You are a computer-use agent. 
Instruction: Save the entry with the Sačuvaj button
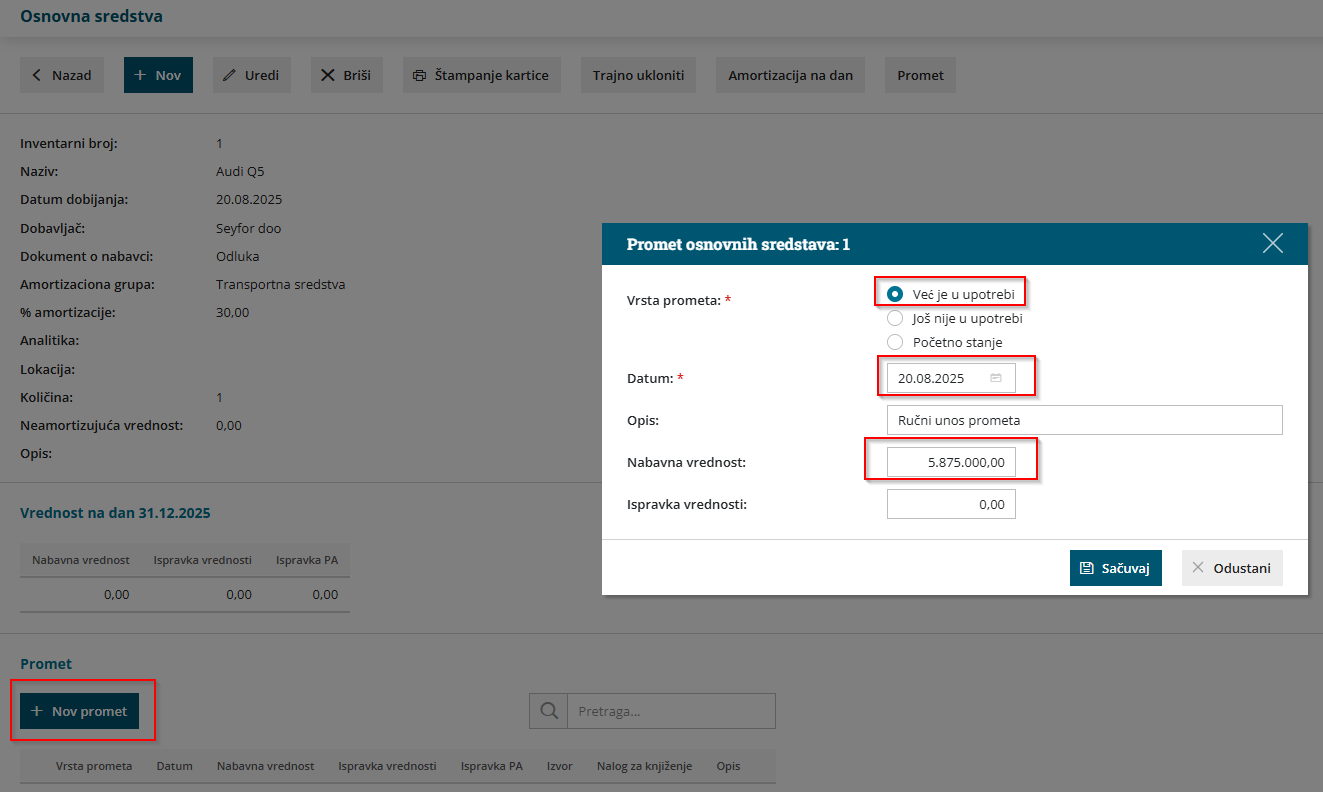click(x=1116, y=568)
